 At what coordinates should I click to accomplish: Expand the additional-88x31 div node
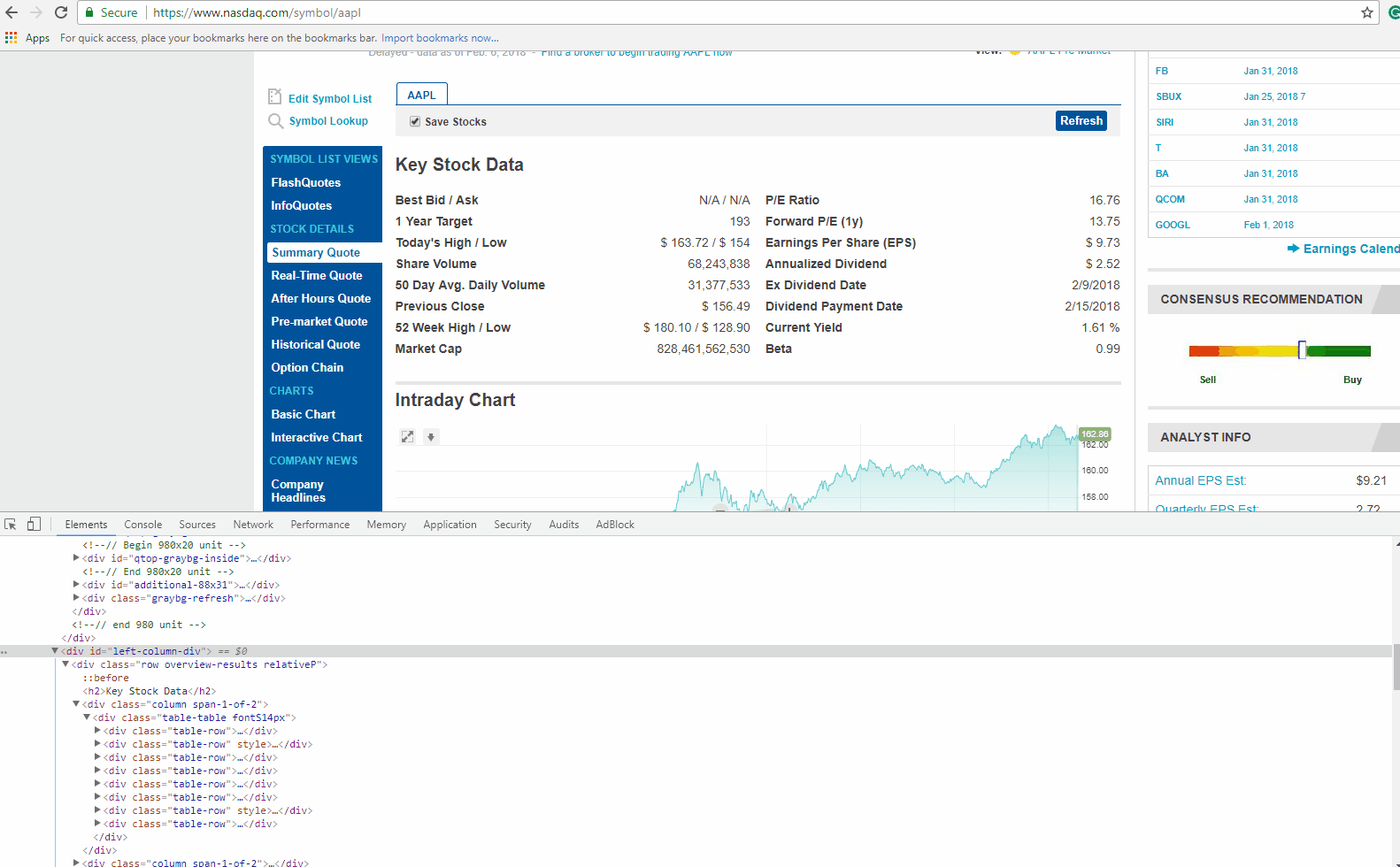point(76,585)
